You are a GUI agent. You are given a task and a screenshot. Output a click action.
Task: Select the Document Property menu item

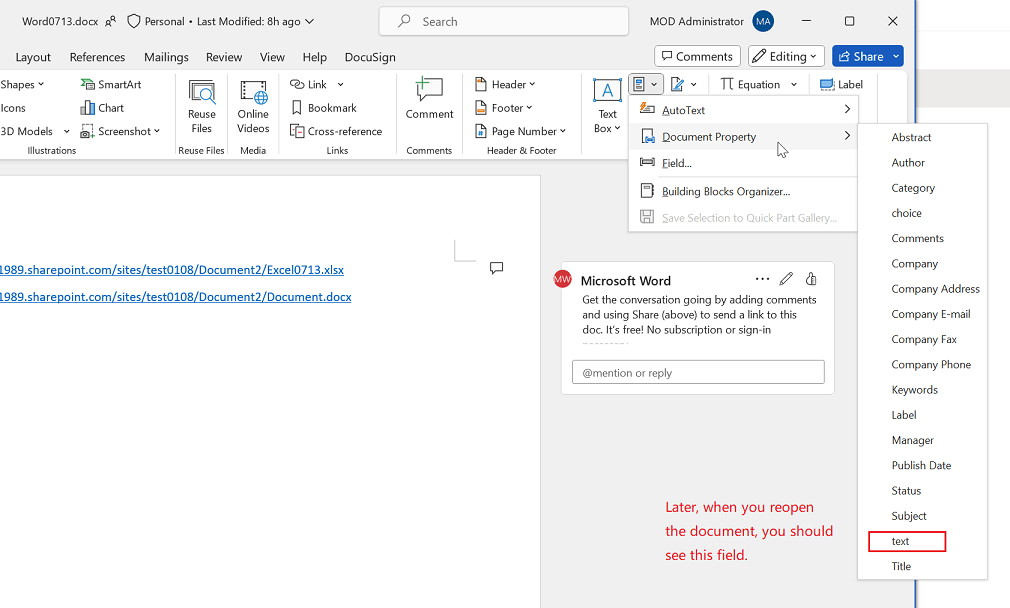click(x=743, y=137)
